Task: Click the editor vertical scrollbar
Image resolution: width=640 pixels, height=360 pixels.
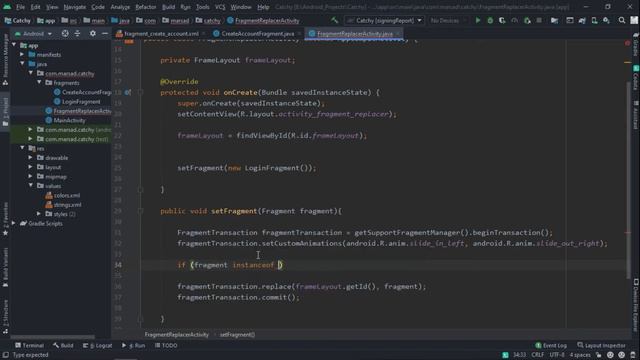Action: click(x=628, y=180)
